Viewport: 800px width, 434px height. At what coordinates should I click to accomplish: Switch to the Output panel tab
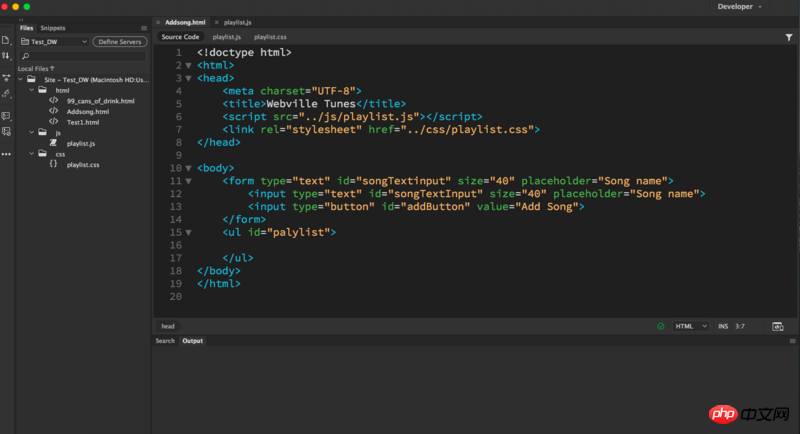192,341
